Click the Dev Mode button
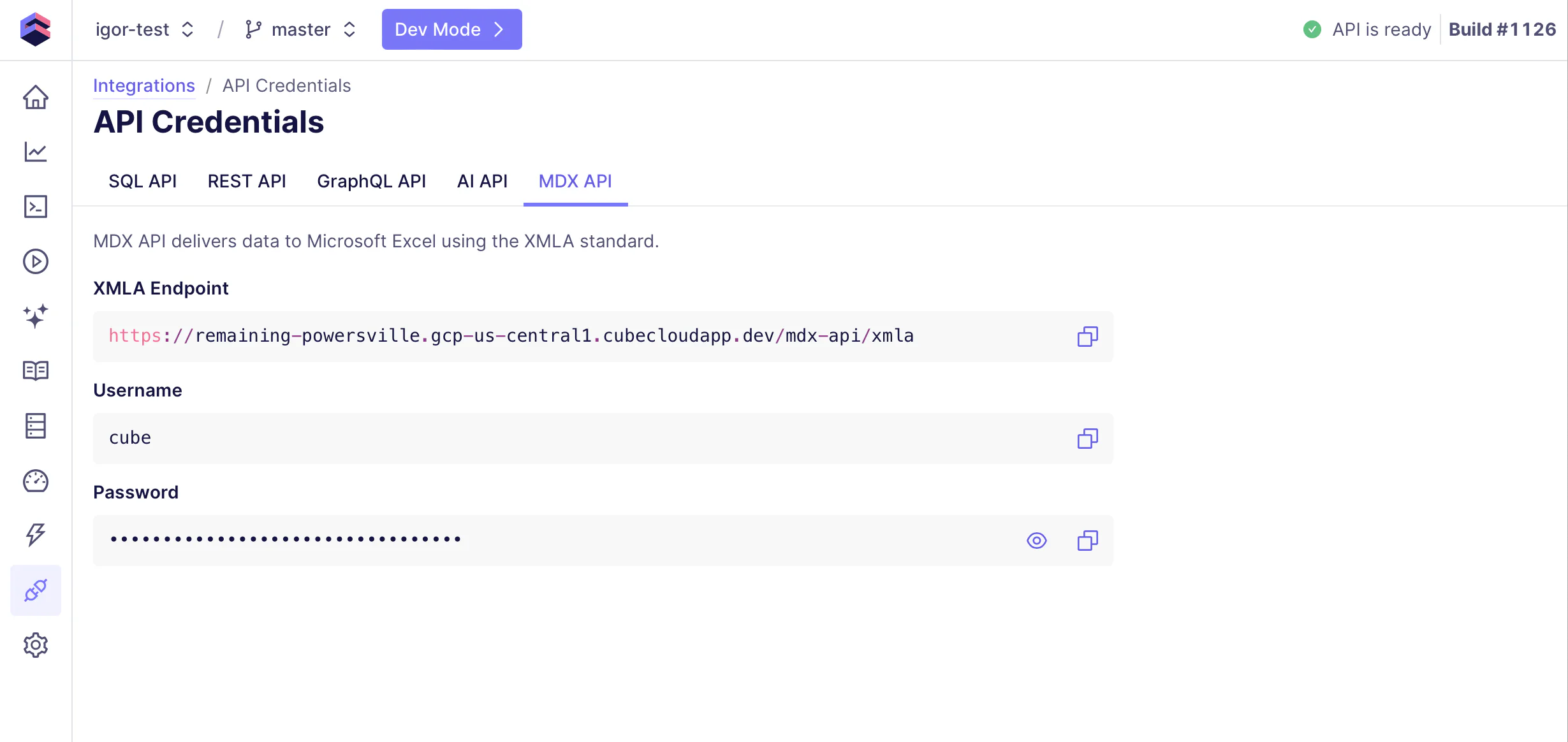The width and height of the screenshot is (1568, 742). (451, 29)
